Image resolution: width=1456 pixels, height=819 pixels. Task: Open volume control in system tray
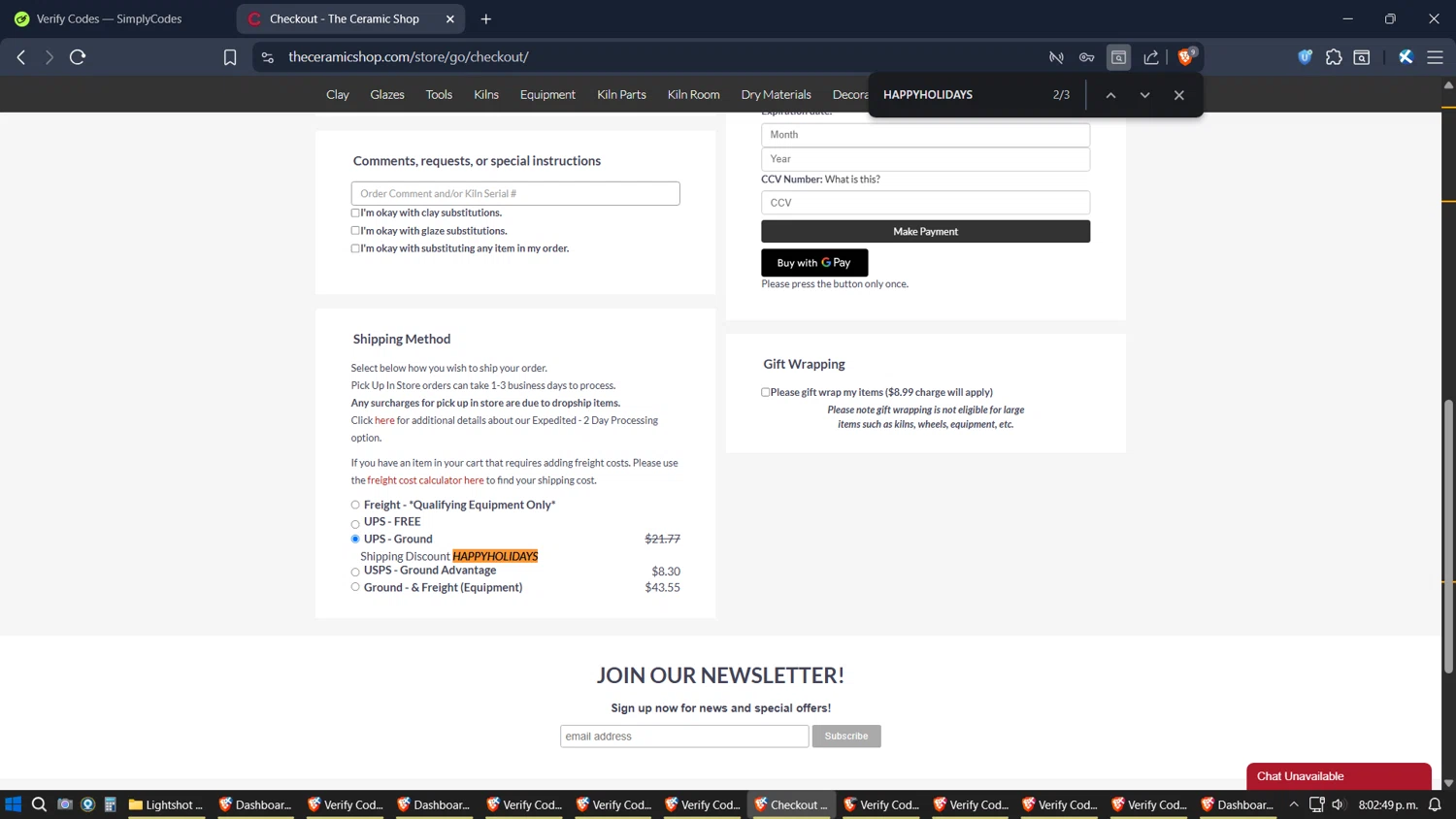(x=1338, y=804)
